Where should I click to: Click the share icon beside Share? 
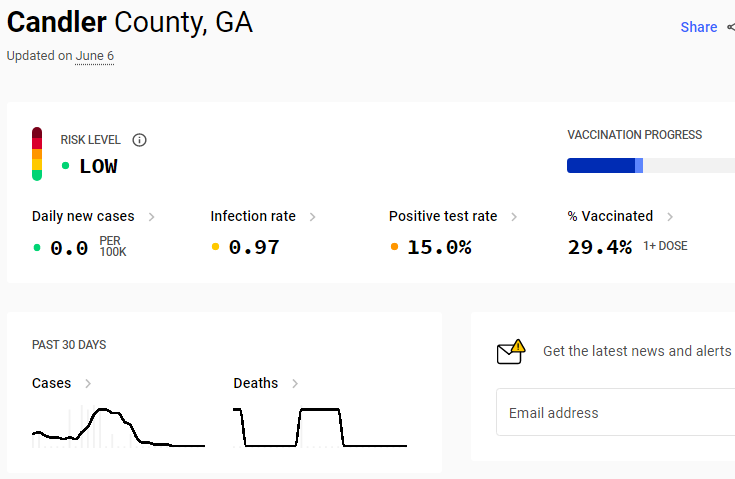tap(731, 27)
